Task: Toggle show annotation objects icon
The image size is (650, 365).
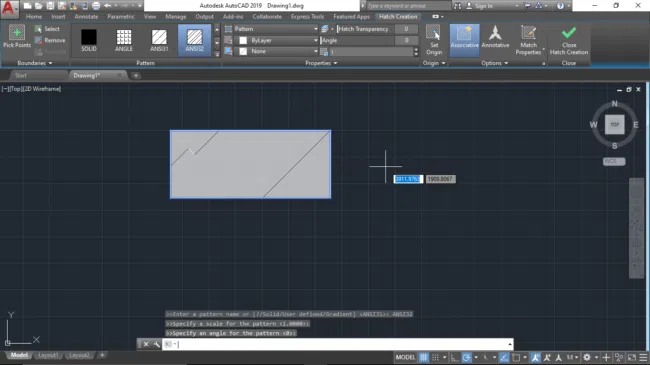Action: click(536, 357)
